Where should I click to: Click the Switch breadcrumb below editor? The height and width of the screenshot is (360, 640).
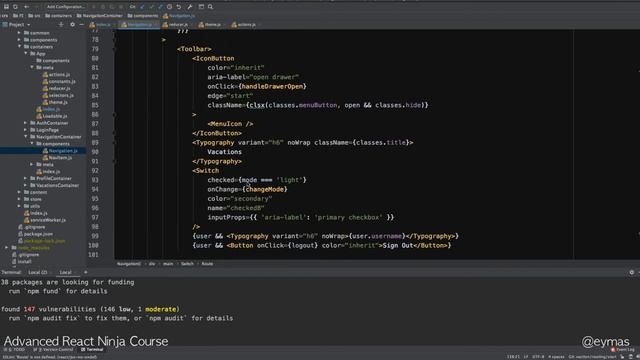pos(187,264)
